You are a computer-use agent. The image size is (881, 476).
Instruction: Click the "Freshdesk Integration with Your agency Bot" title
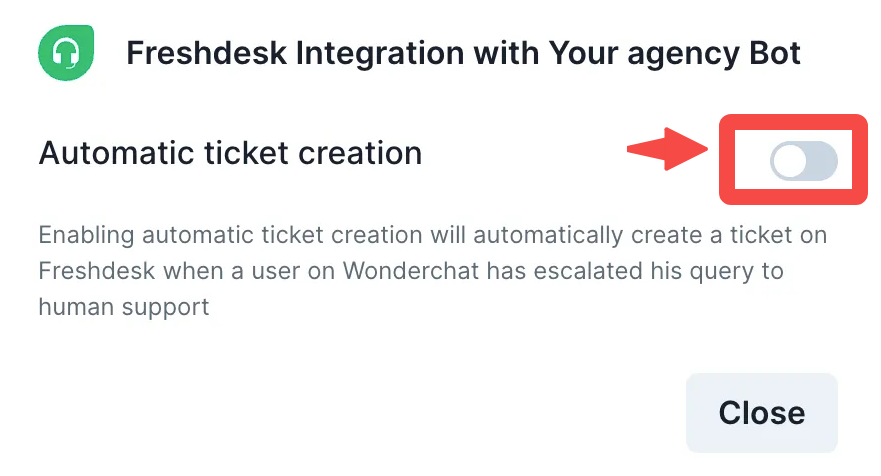[463, 53]
